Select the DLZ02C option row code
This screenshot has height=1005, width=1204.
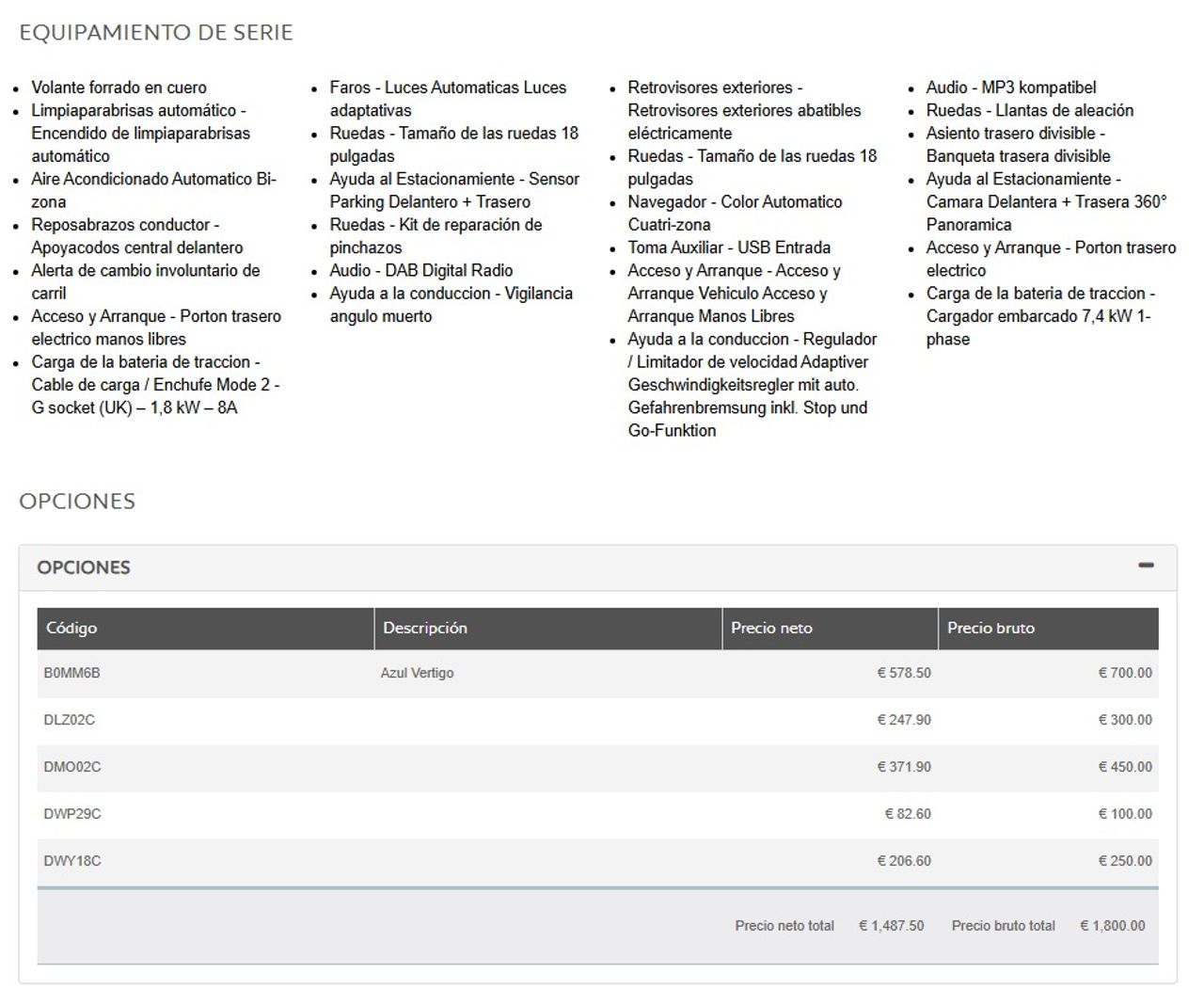point(69,720)
